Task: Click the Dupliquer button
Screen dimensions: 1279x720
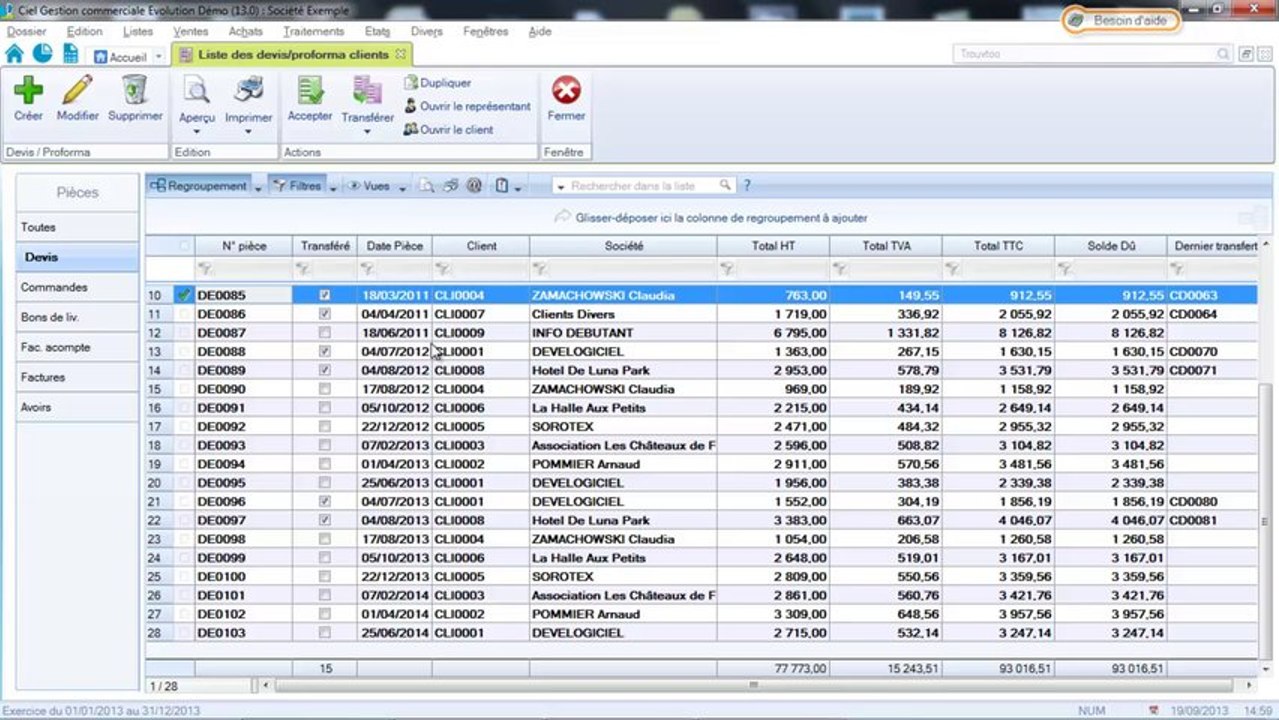Action: click(x=445, y=83)
